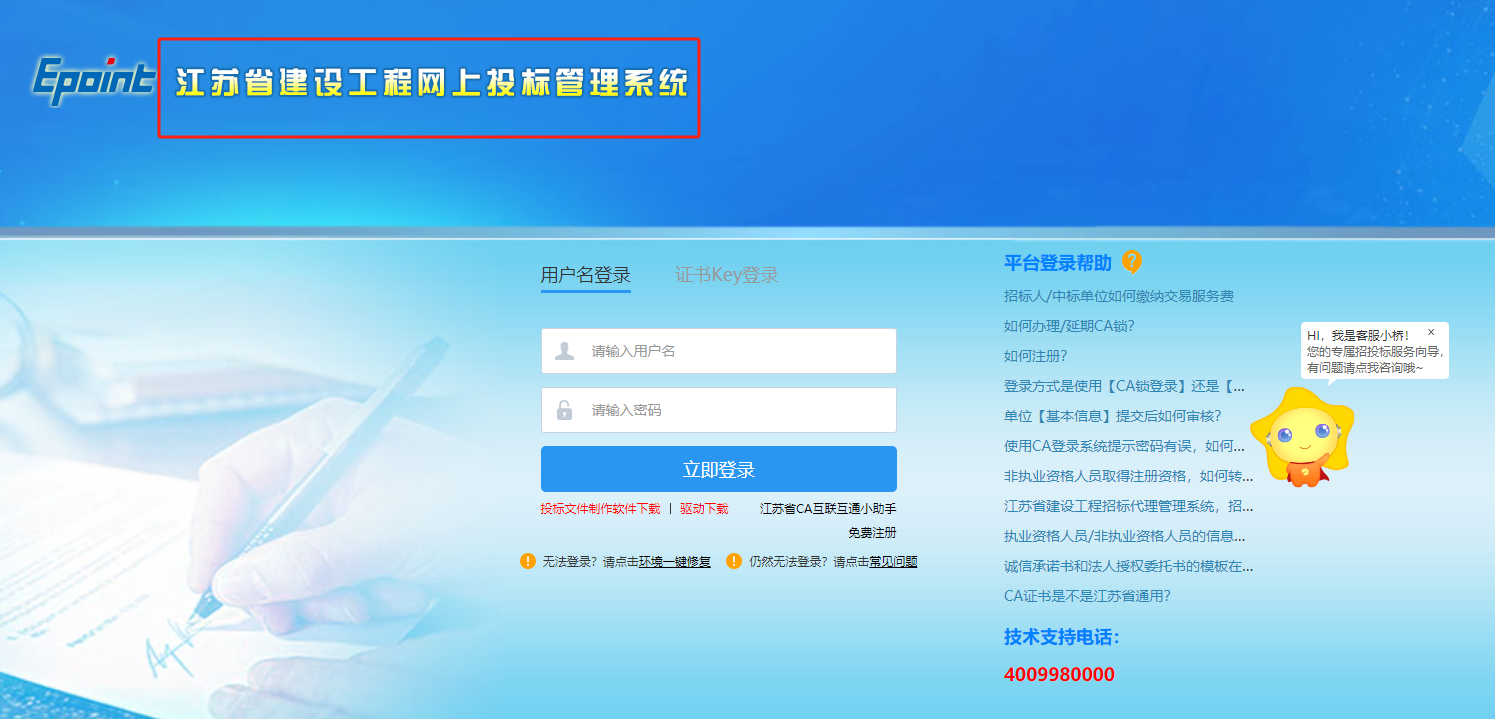The height and width of the screenshot is (719, 1495).
Task: Click the warning icon beside 仍然无法登录
Action: [x=733, y=561]
